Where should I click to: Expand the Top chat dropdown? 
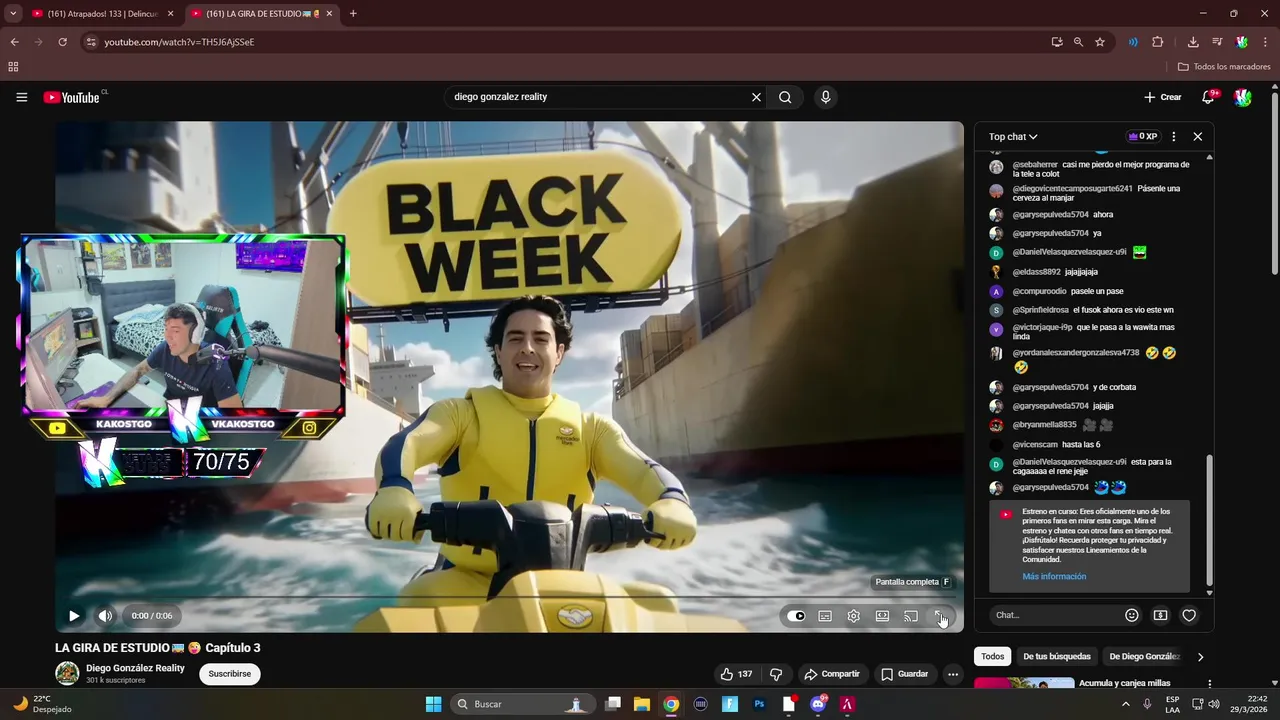pos(1013,137)
